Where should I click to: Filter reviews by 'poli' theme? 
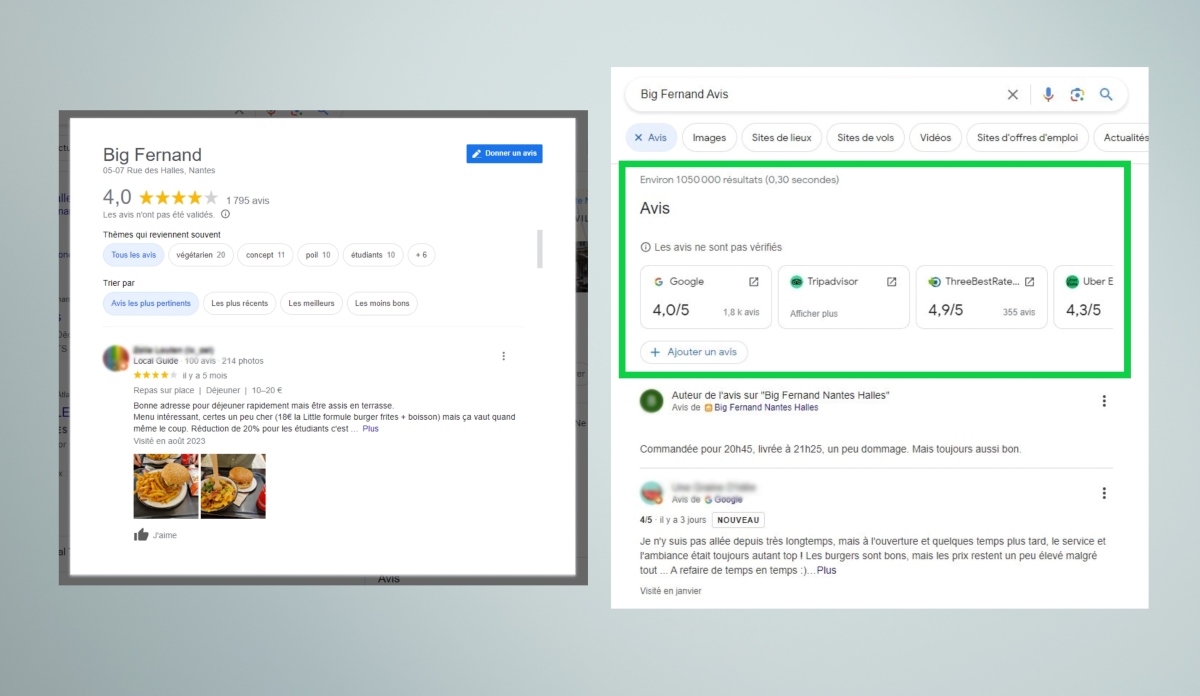point(318,255)
